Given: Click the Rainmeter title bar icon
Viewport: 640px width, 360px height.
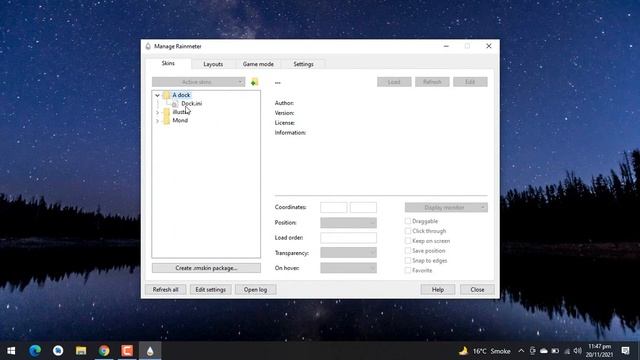Looking at the screenshot, I should point(148,46).
